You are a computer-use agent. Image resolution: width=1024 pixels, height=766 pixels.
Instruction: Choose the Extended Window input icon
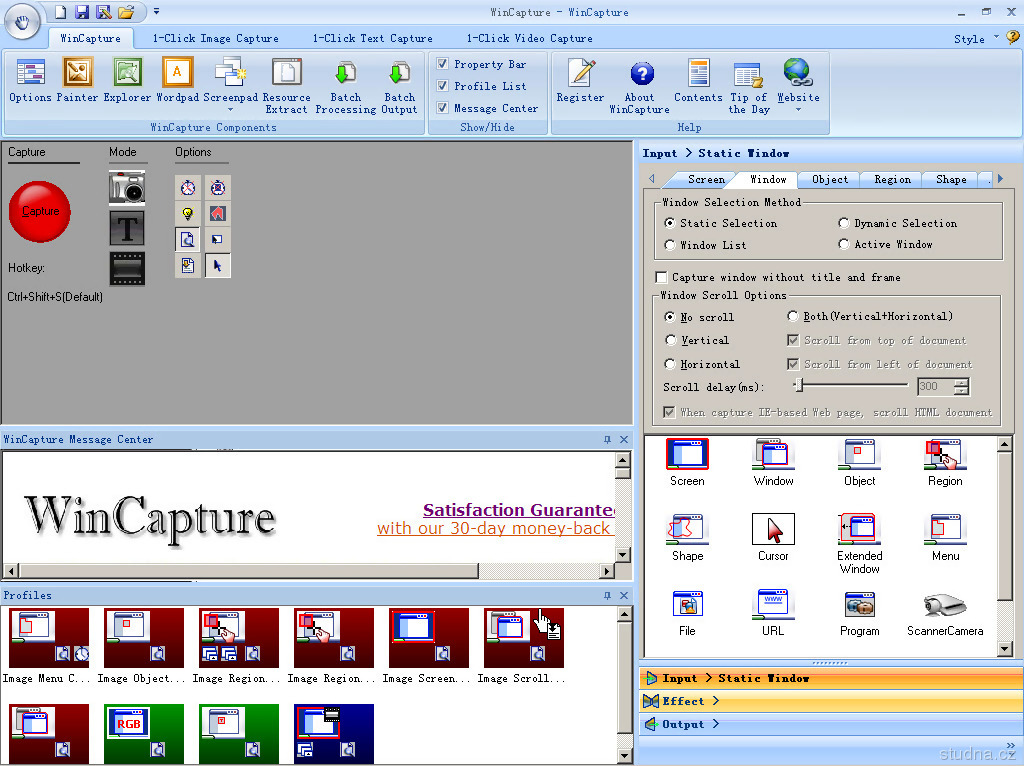click(859, 540)
